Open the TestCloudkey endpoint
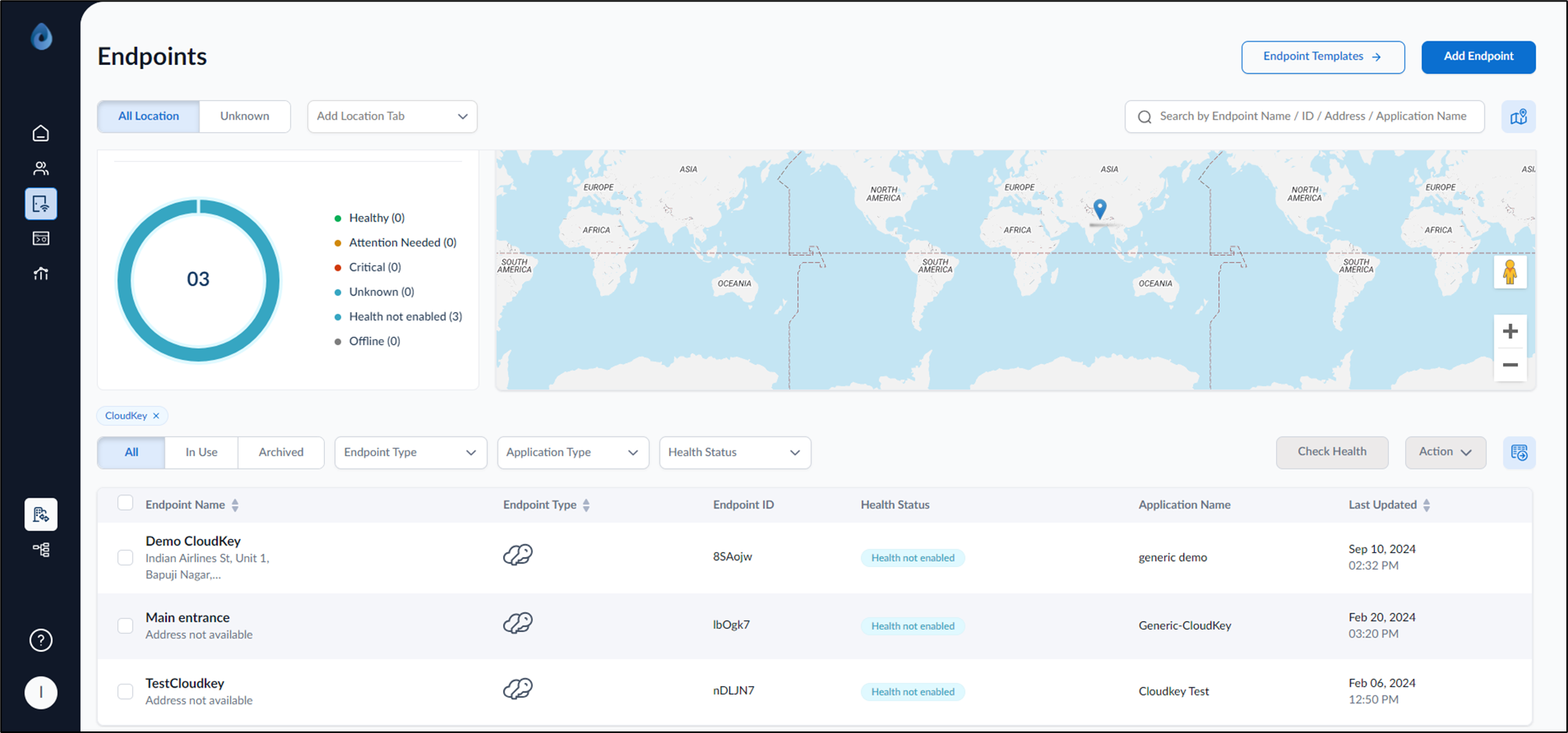This screenshot has width=1568, height=733. [185, 683]
